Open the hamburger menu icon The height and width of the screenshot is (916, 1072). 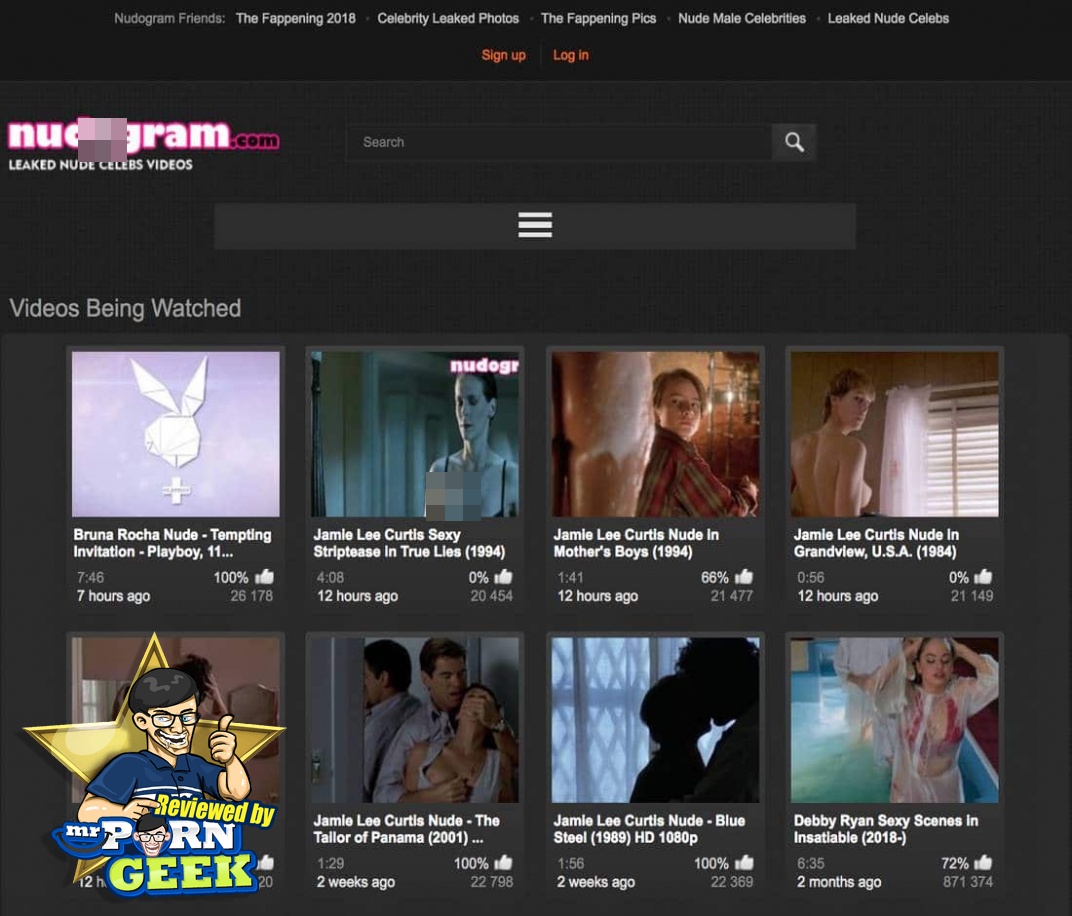coord(535,225)
